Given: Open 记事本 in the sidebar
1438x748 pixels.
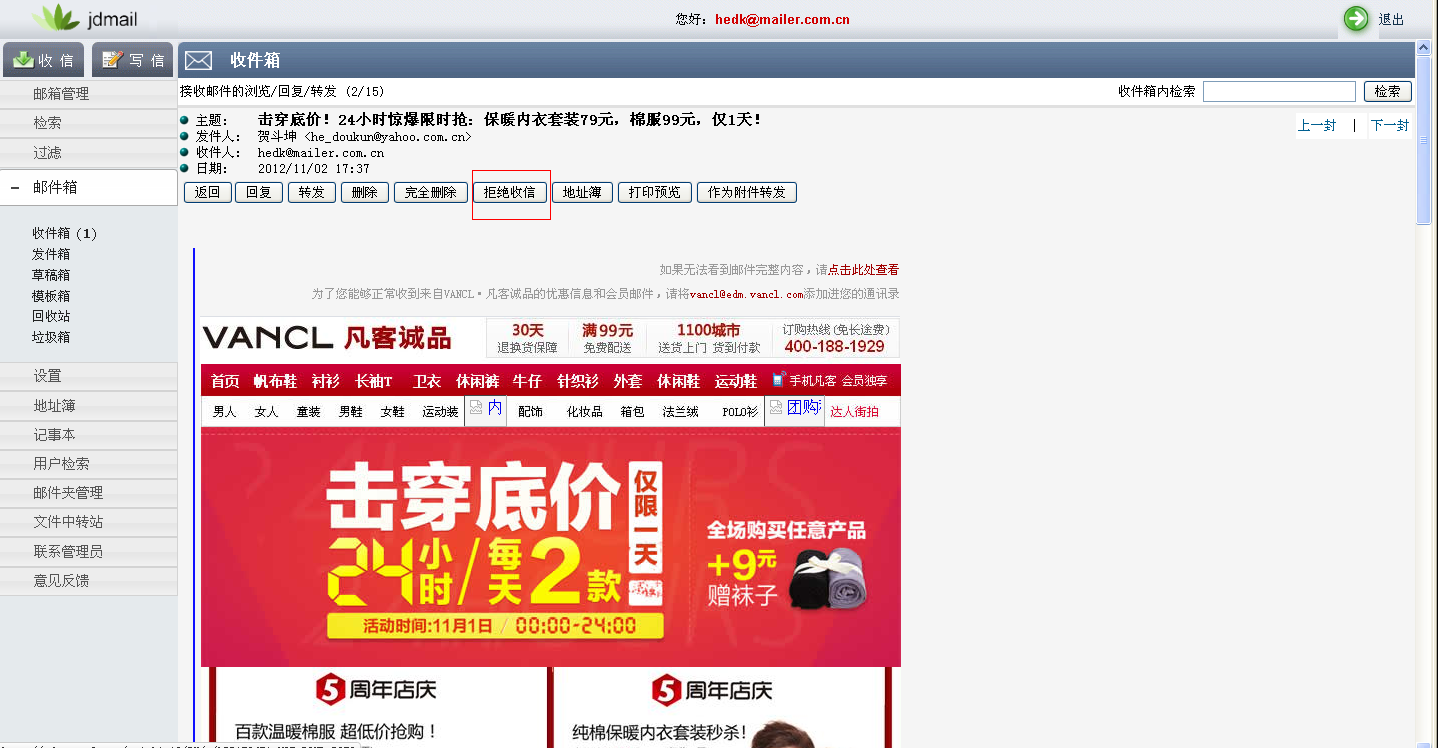Looking at the screenshot, I should click(54, 434).
